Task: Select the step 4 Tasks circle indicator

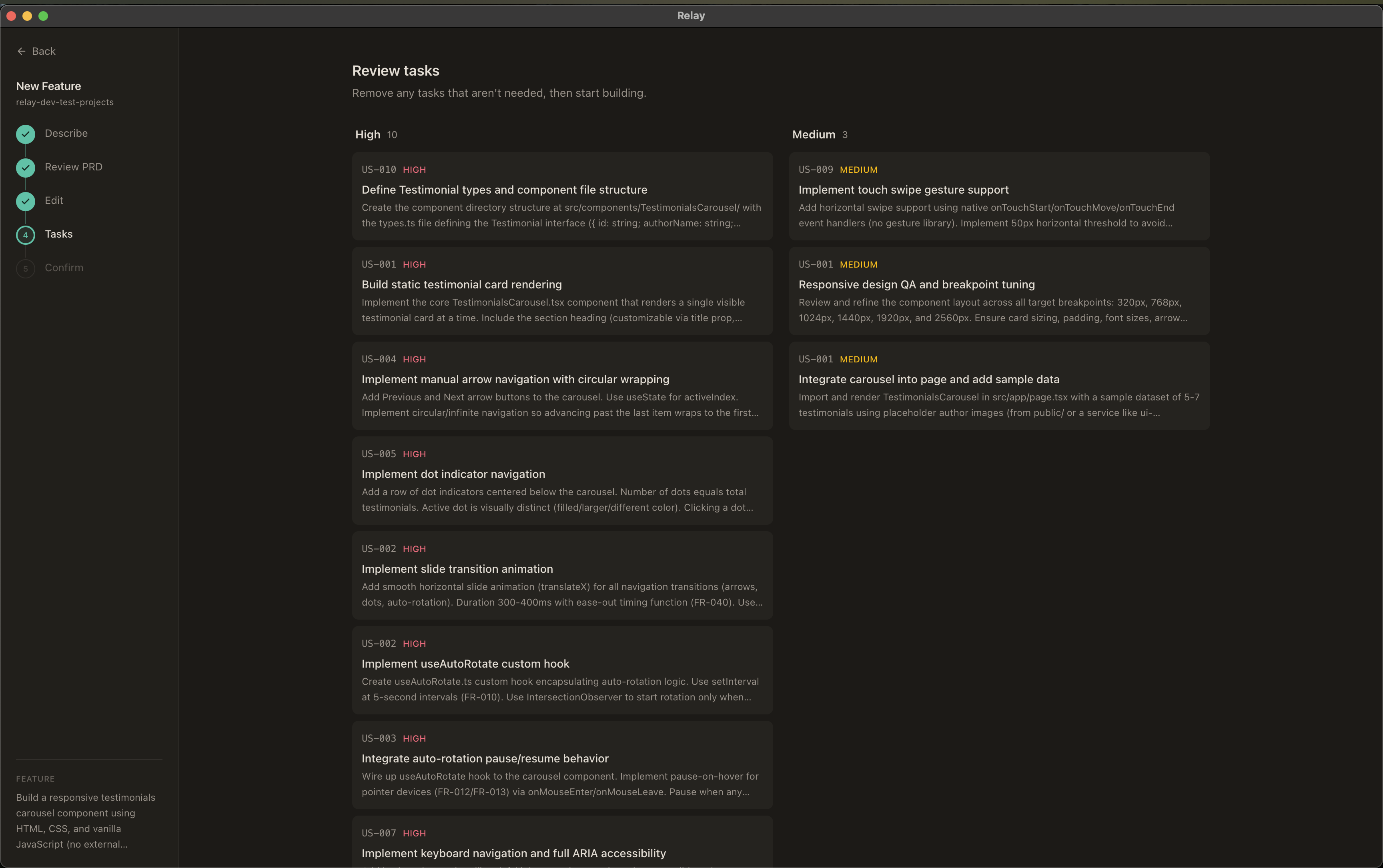Action: [25, 235]
